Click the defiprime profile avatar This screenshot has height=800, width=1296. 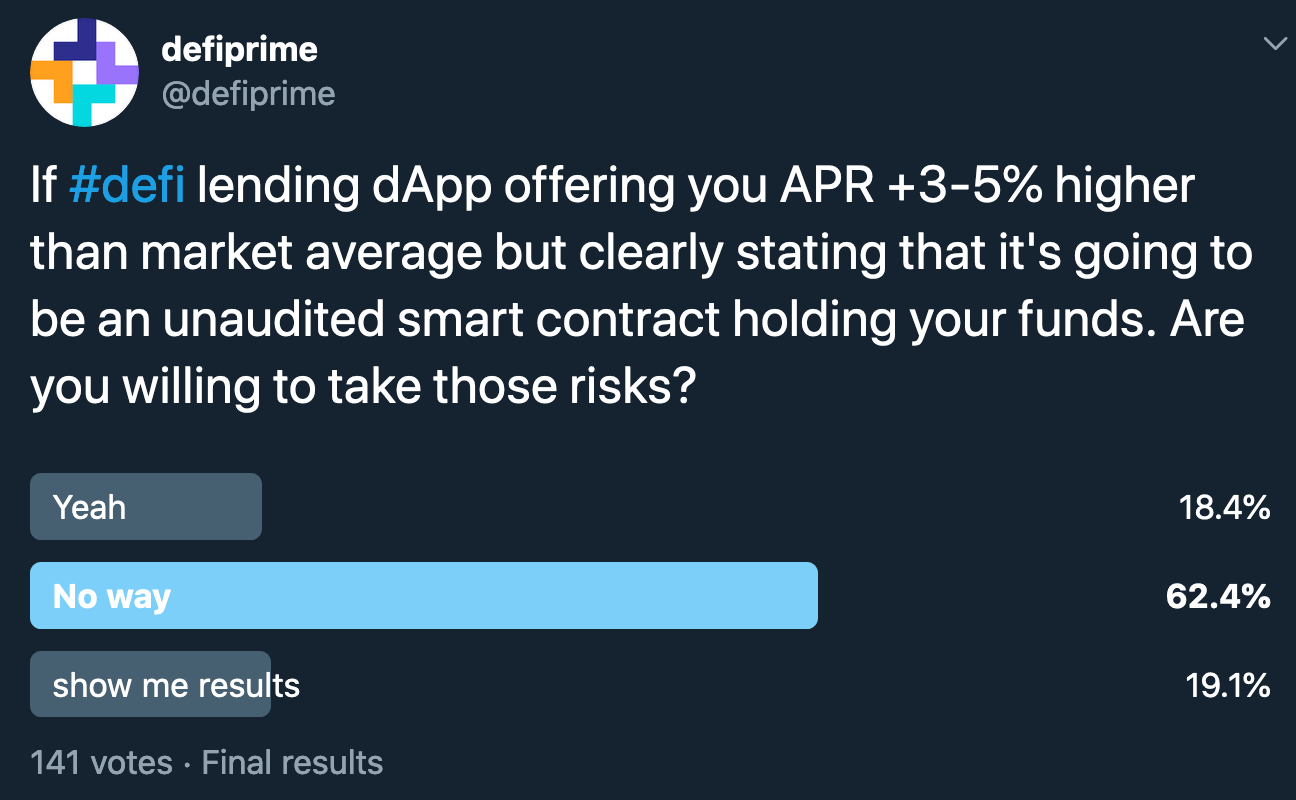click(84, 73)
